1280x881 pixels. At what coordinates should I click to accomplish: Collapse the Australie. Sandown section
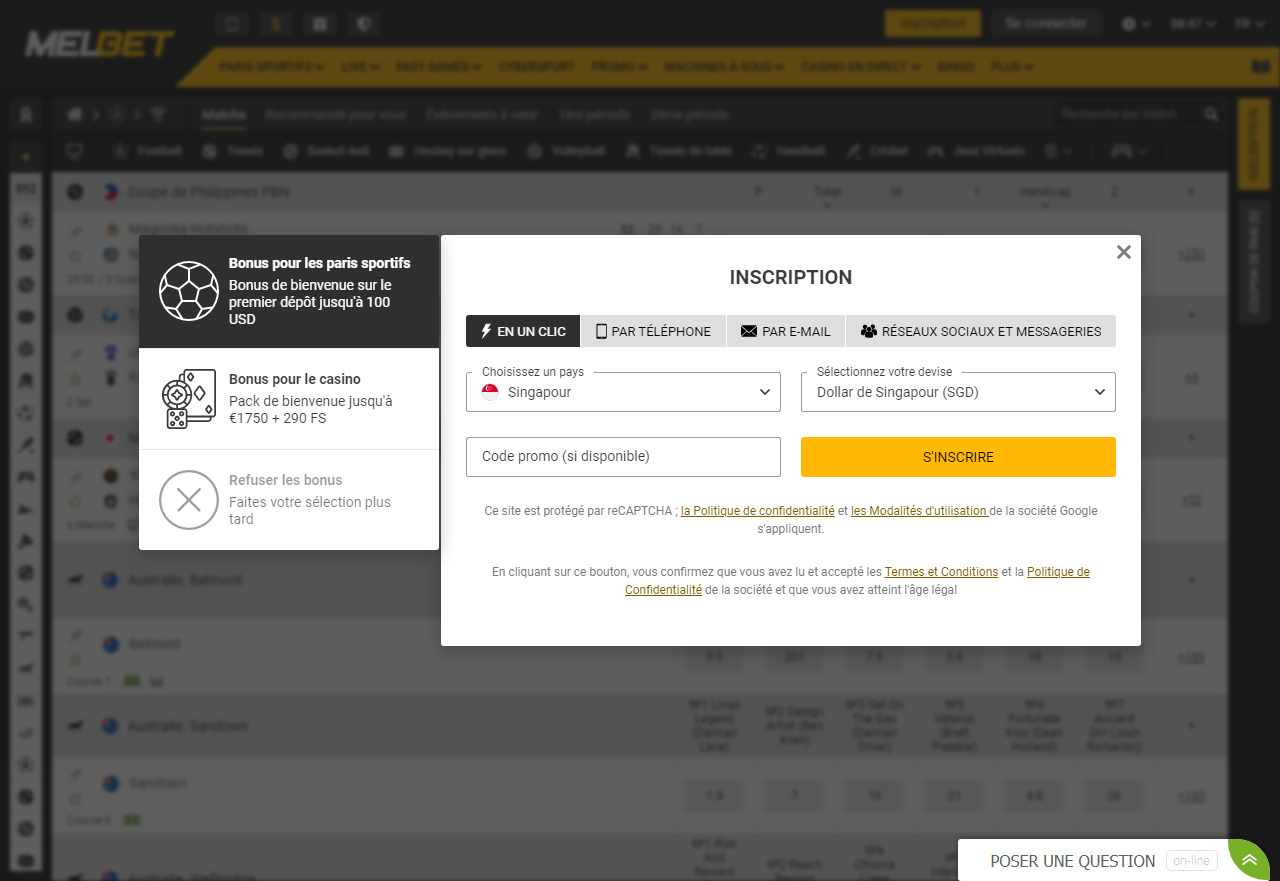click(x=1191, y=725)
